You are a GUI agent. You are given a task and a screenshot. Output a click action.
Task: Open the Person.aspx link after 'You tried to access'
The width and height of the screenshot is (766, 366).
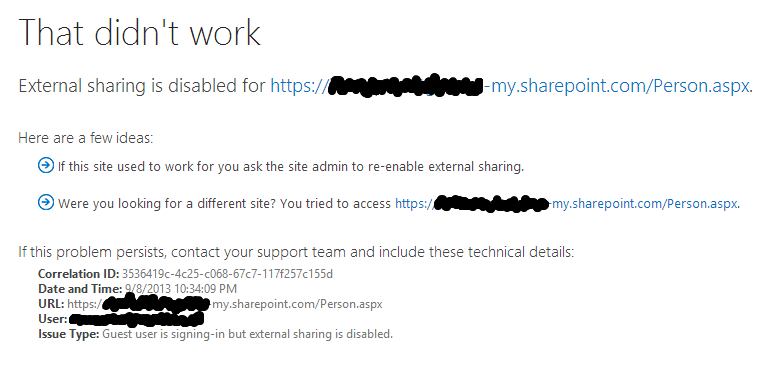566,203
